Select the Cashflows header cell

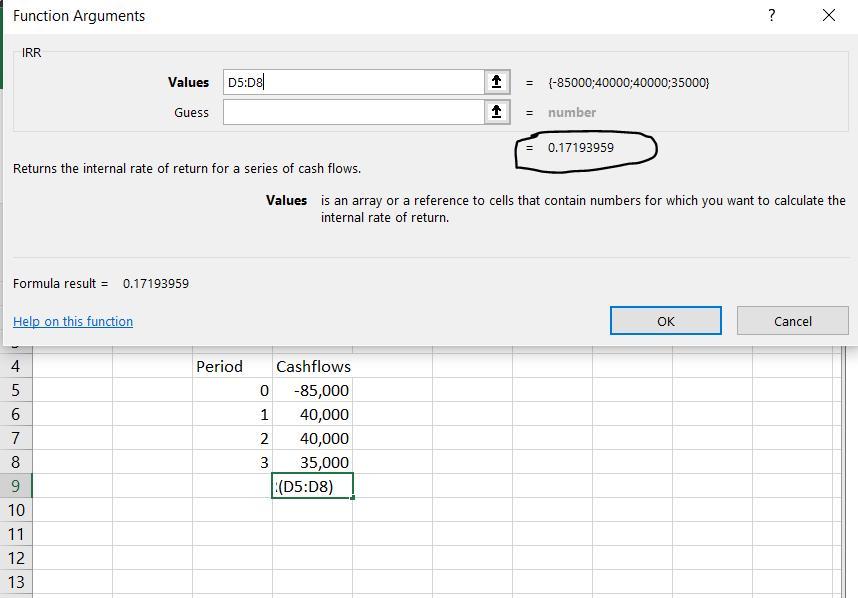pyautogui.click(x=312, y=366)
